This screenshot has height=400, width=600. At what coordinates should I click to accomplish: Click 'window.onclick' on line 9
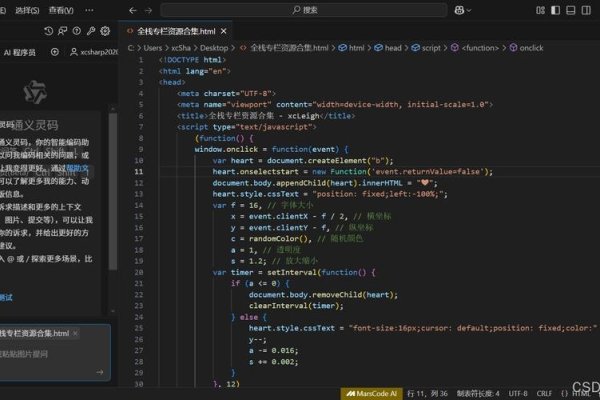[226, 149]
